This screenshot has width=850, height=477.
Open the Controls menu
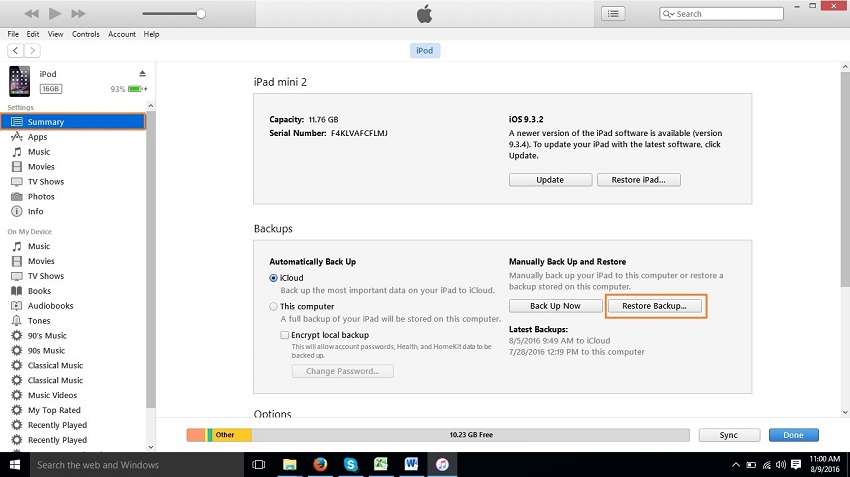pos(85,34)
